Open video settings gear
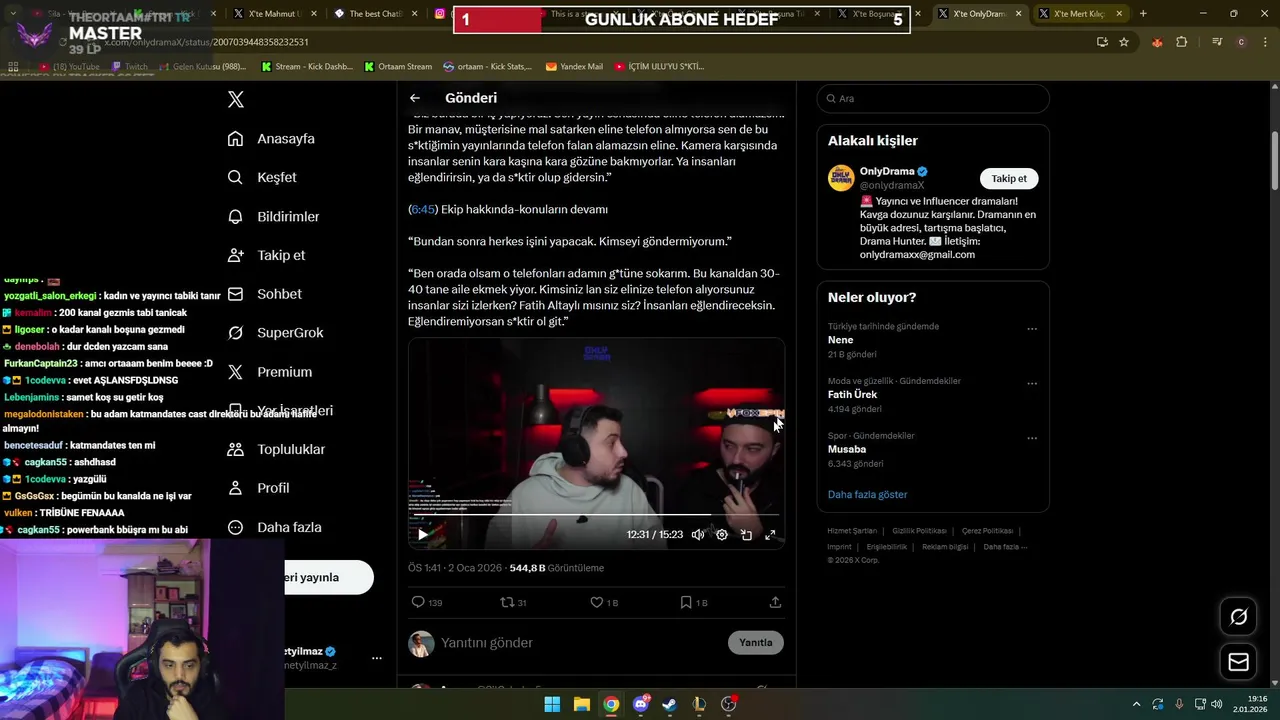The height and width of the screenshot is (720, 1280). [x=722, y=535]
